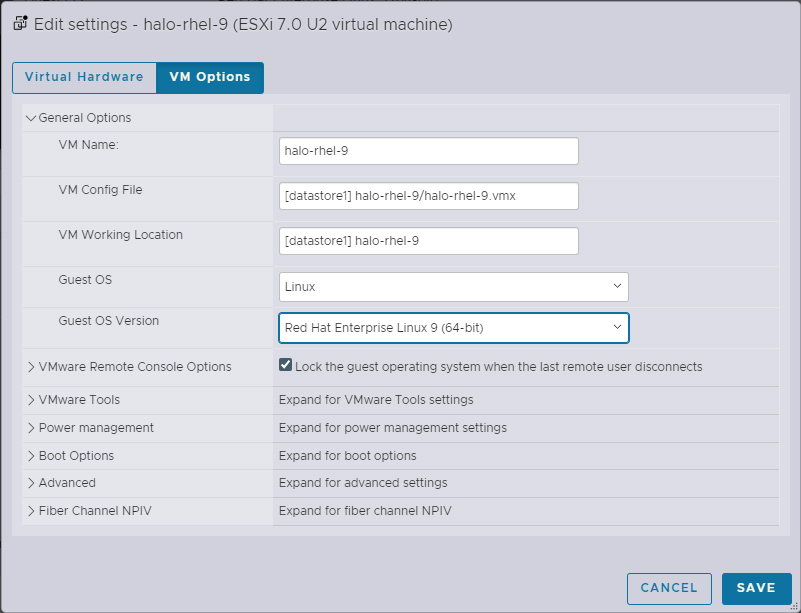Expand VMware Remote Console Options
Image resolution: width=801 pixels, height=613 pixels.
[x=31, y=367]
